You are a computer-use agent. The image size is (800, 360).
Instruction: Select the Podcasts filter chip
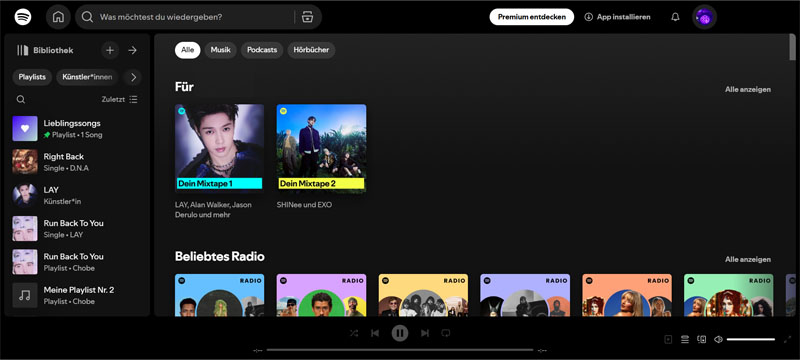tap(262, 50)
